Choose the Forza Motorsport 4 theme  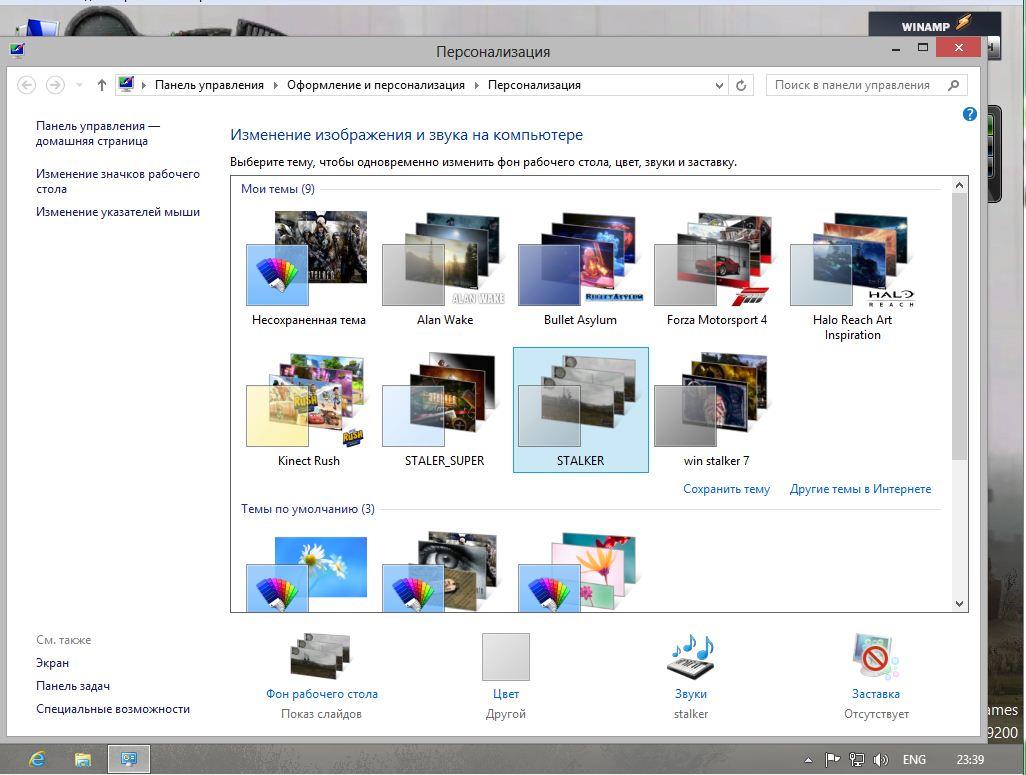point(716,268)
